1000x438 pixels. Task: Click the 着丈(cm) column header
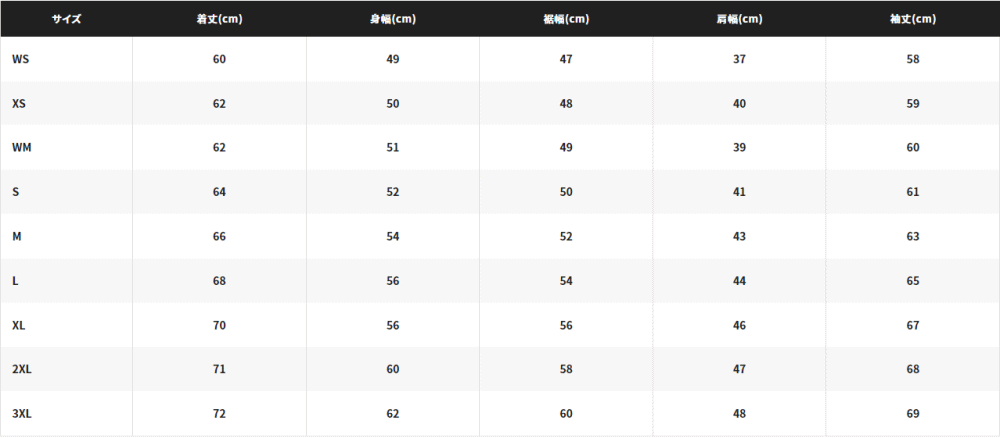(219, 19)
